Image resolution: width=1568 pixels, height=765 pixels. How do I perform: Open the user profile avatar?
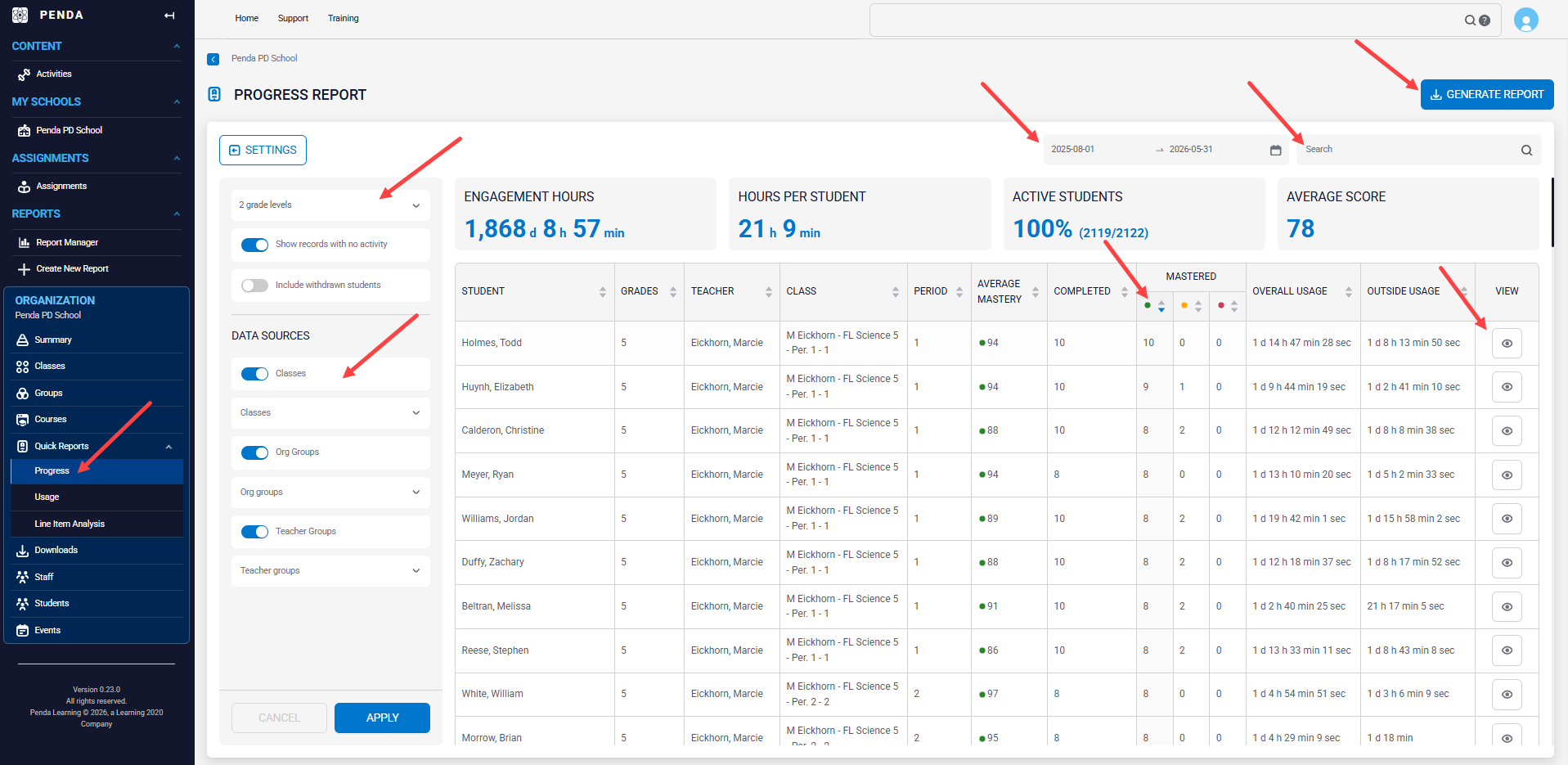(x=1525, y=19)
